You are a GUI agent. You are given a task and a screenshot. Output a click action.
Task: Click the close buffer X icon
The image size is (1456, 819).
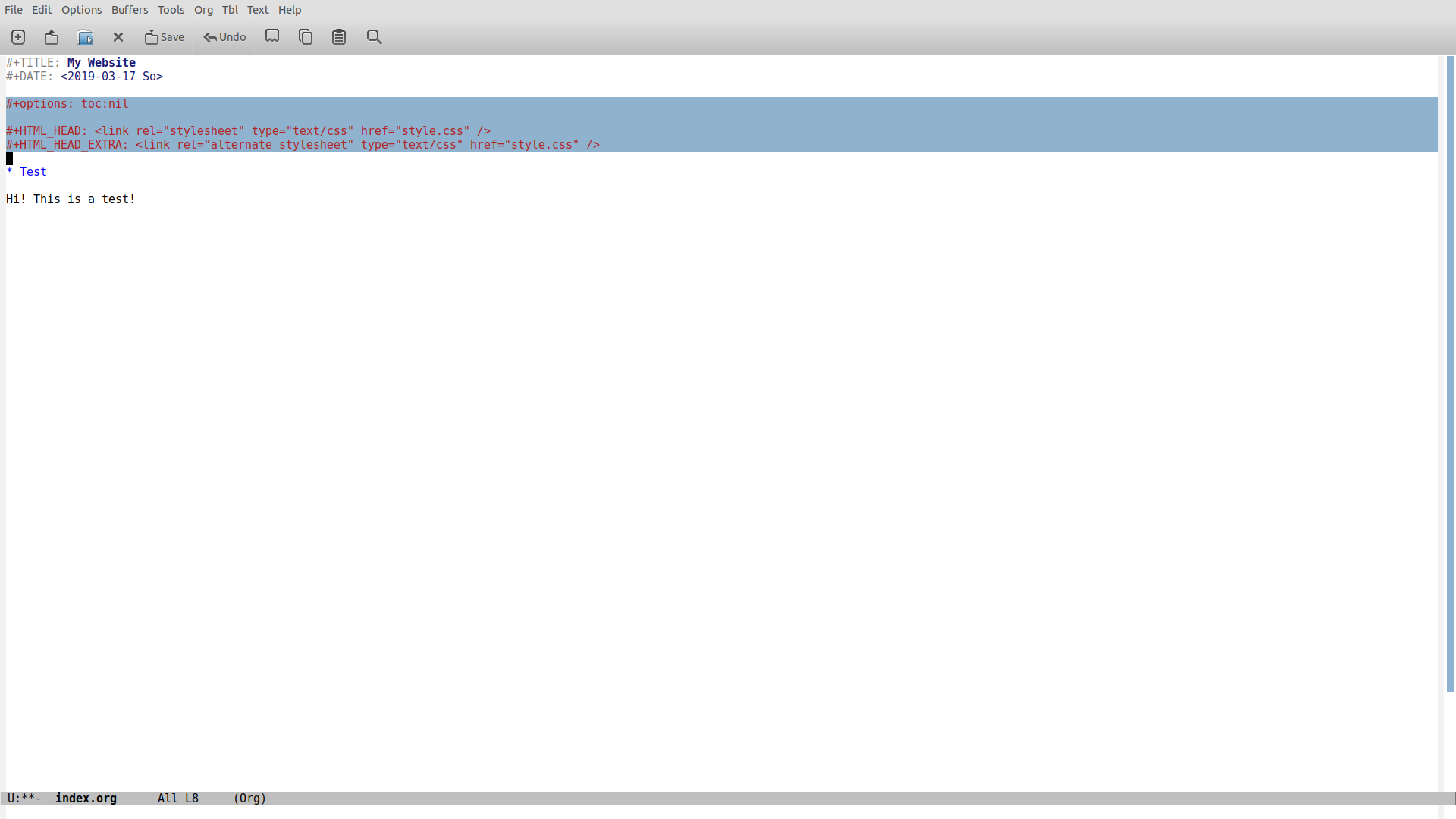118,37
